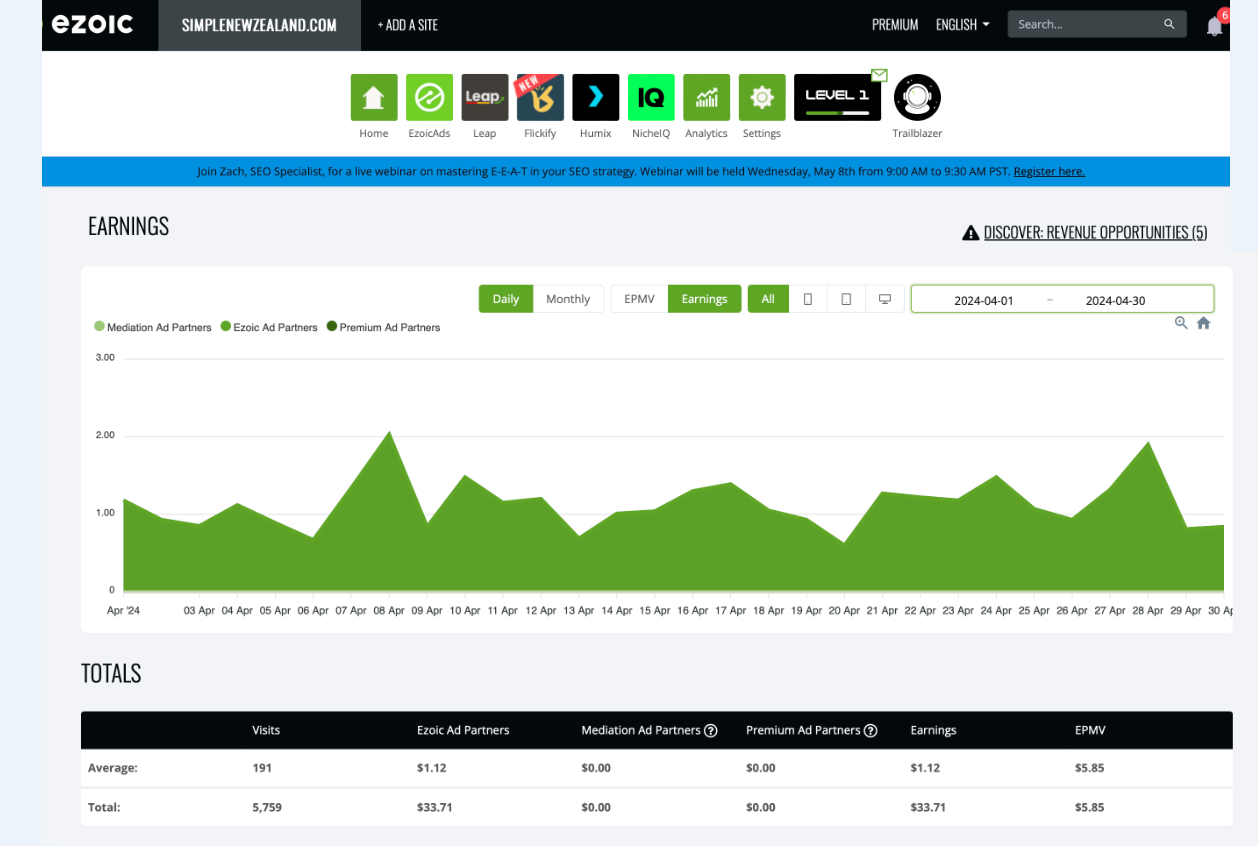The height and width of the screenshot is (848, 1258).
Task: Filter chart by desktop device icon
Action: (x=884, y=299)
